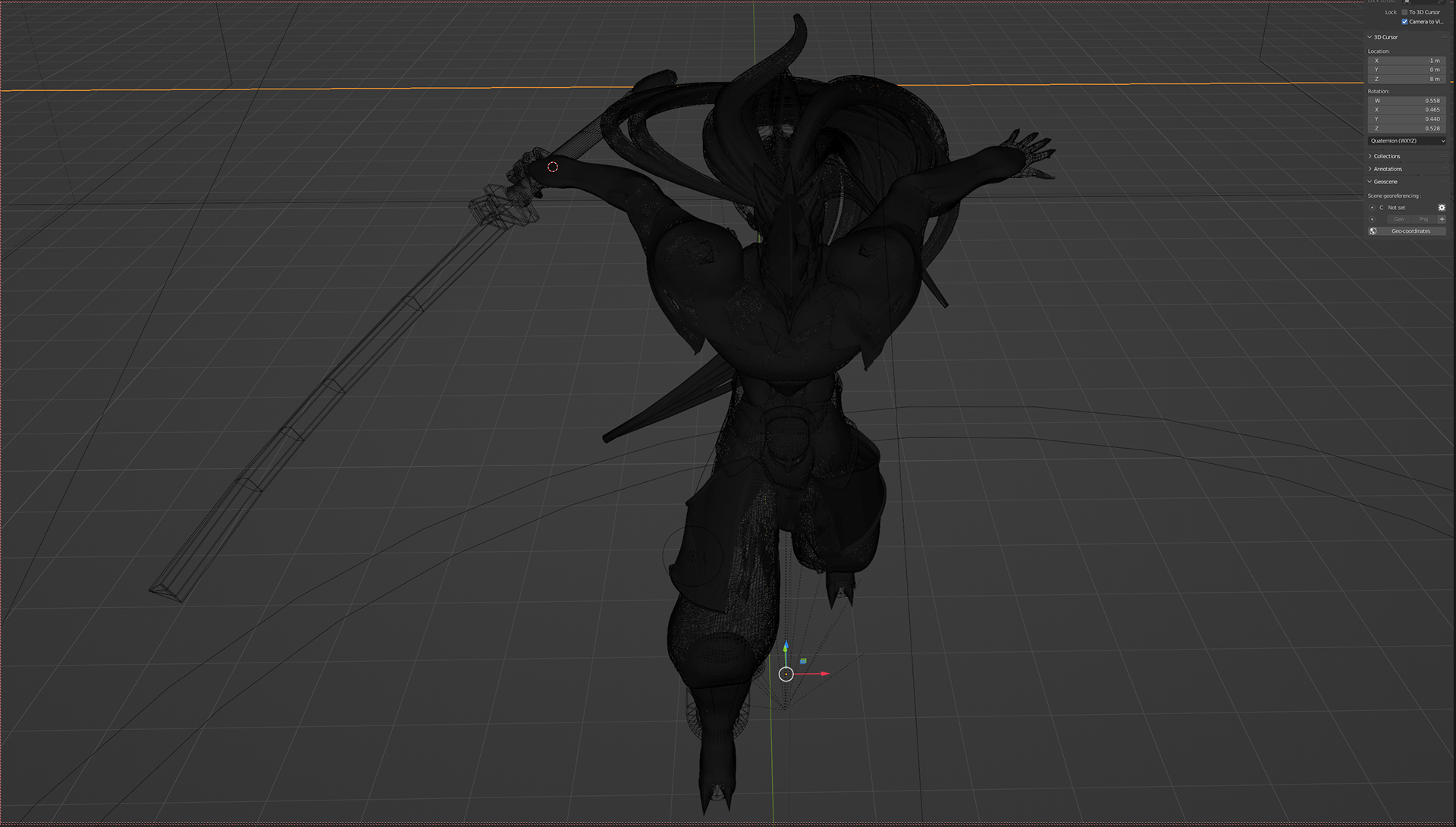Open Geoscene georeferencing settings gear
This screenshot has height=827, width=1456.
[x=1442, y=208]
